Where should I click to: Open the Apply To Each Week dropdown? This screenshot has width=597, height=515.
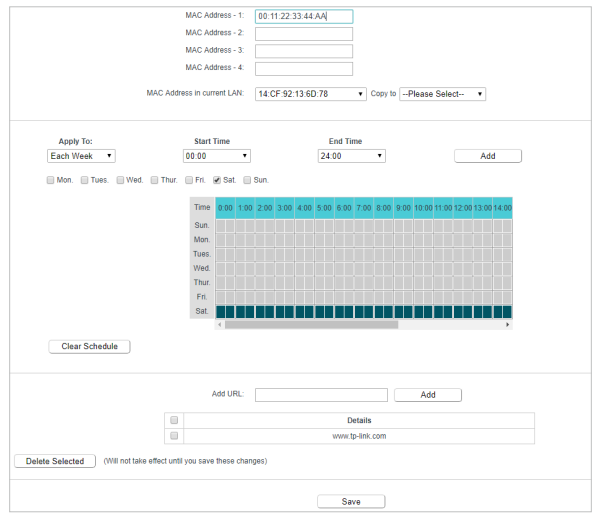[x=81, y=156]
